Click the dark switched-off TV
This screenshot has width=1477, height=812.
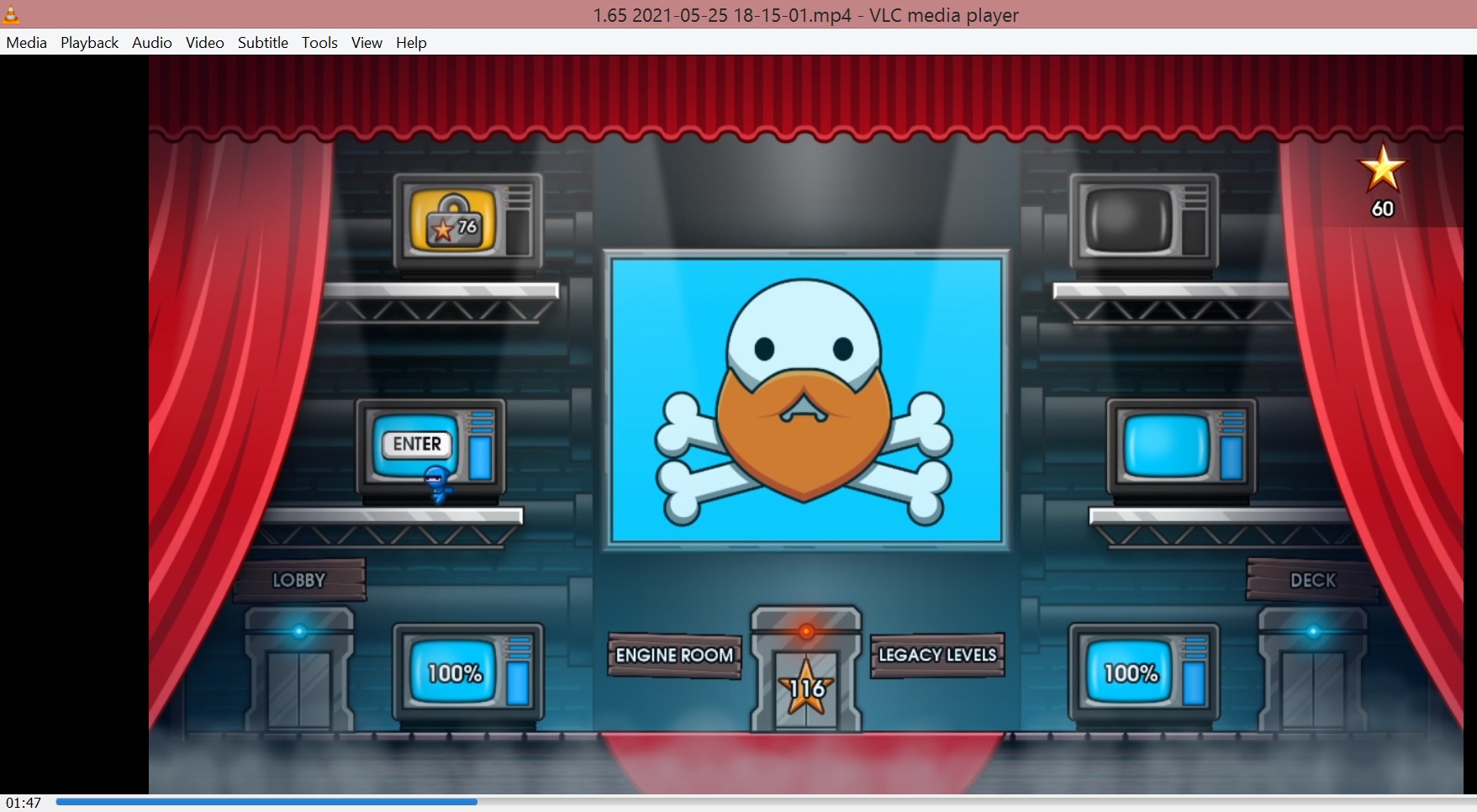(1144, 222)
